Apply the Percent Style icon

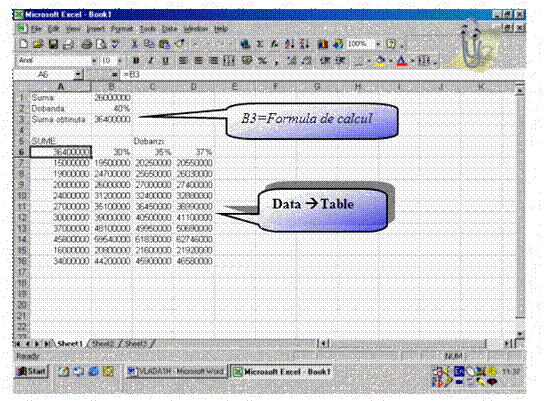(263, 61)
